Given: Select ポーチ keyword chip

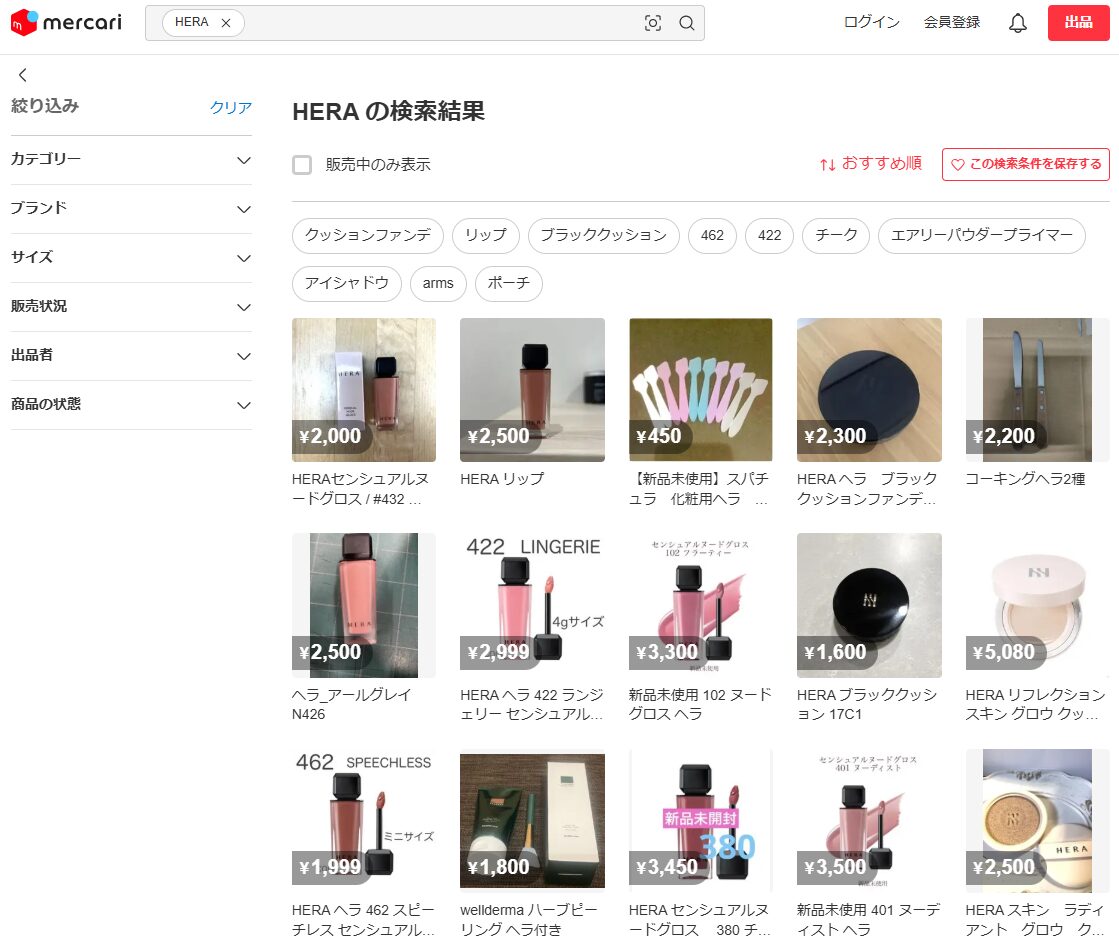Looking at the screenshot, I should [509, 283].
